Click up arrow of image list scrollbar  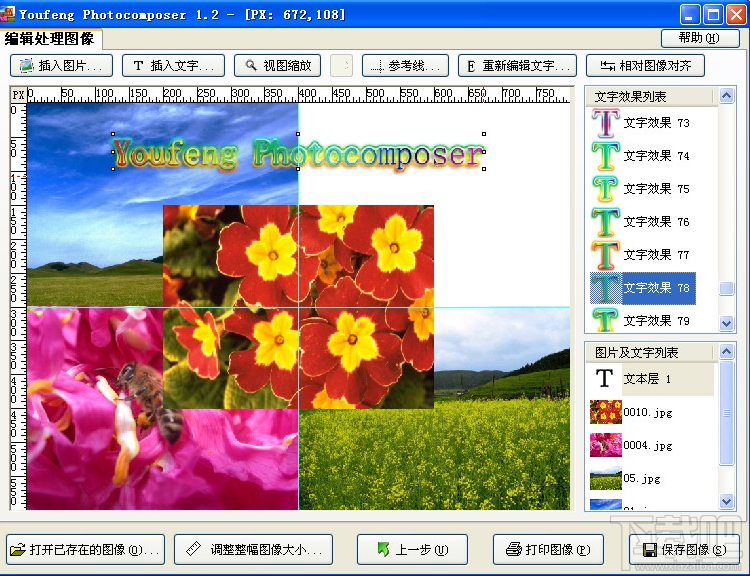727,352
